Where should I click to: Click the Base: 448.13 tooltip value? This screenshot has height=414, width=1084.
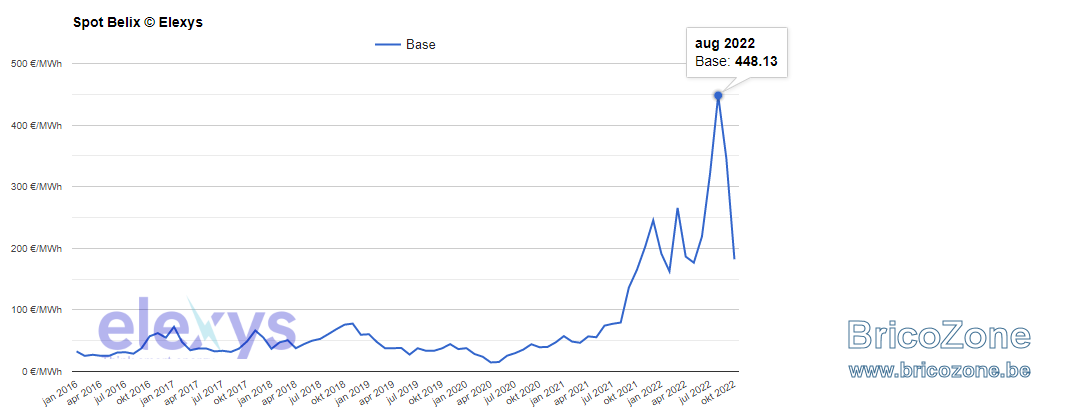point(736,62)
